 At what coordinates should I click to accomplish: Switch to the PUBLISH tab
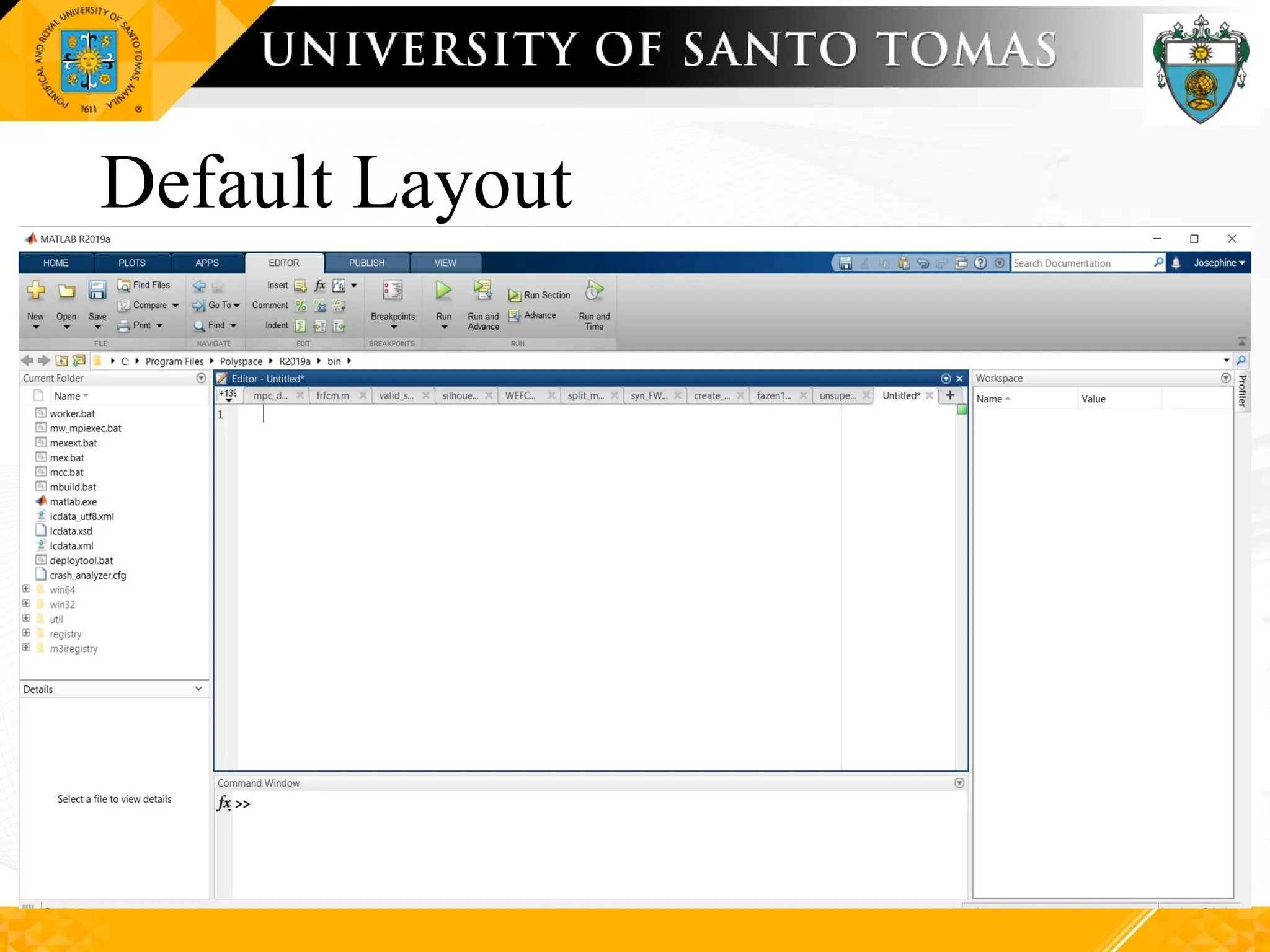[x=366, y=263]
